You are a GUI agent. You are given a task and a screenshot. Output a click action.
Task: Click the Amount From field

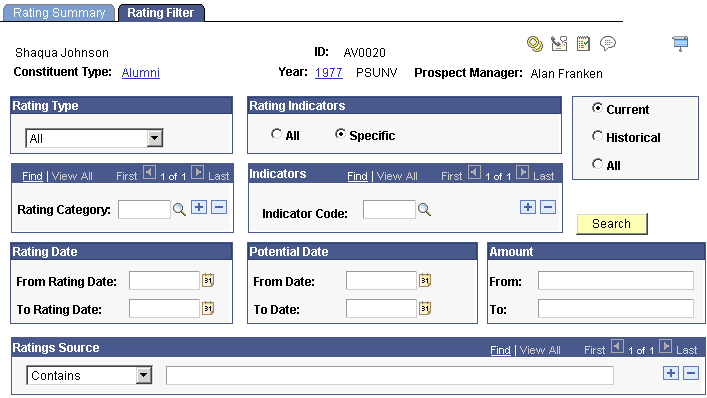point(615,280)
